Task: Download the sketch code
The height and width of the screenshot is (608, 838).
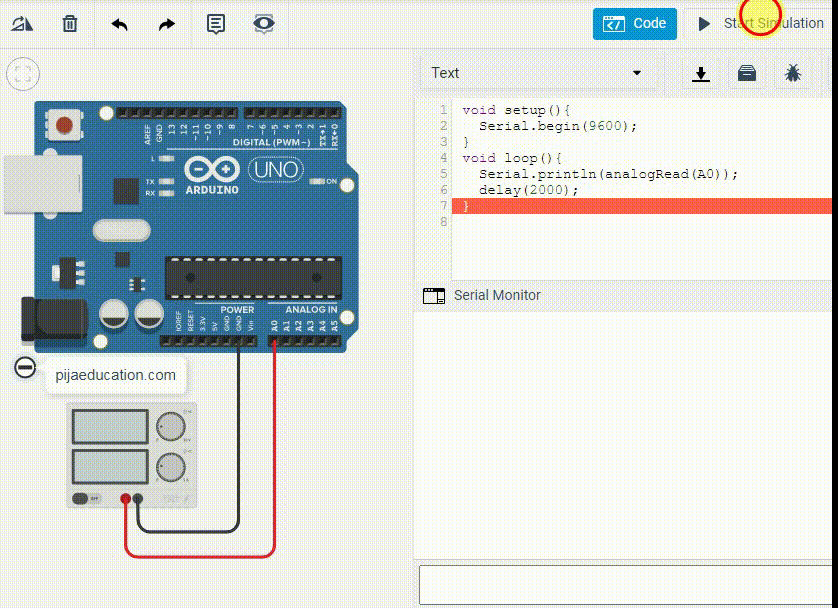Action: point(700,73)
